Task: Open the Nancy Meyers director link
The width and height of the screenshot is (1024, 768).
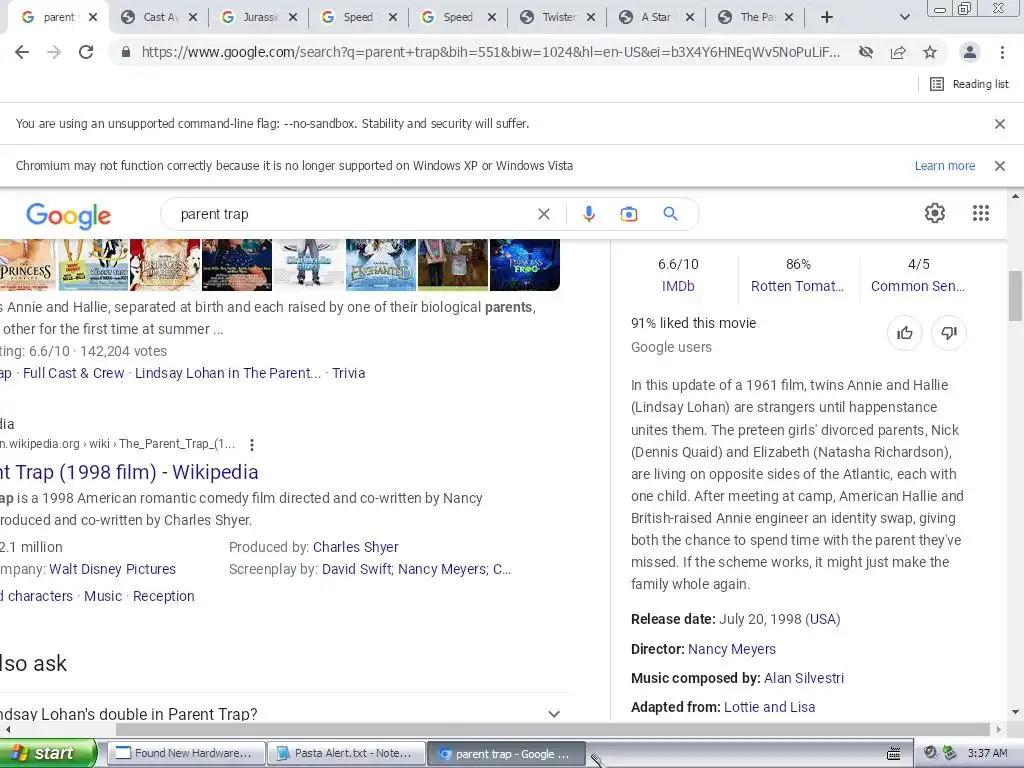Action: tap(731, 649)
